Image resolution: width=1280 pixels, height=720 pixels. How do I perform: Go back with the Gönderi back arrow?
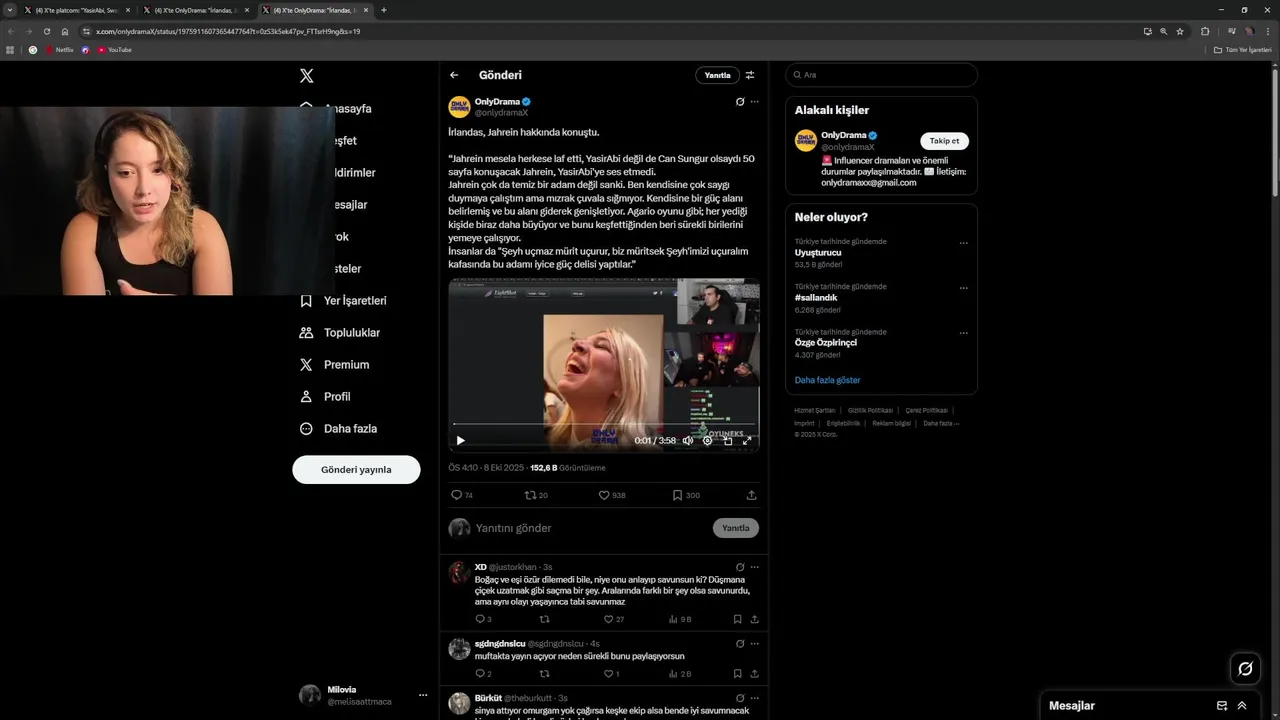pos(454,75)
